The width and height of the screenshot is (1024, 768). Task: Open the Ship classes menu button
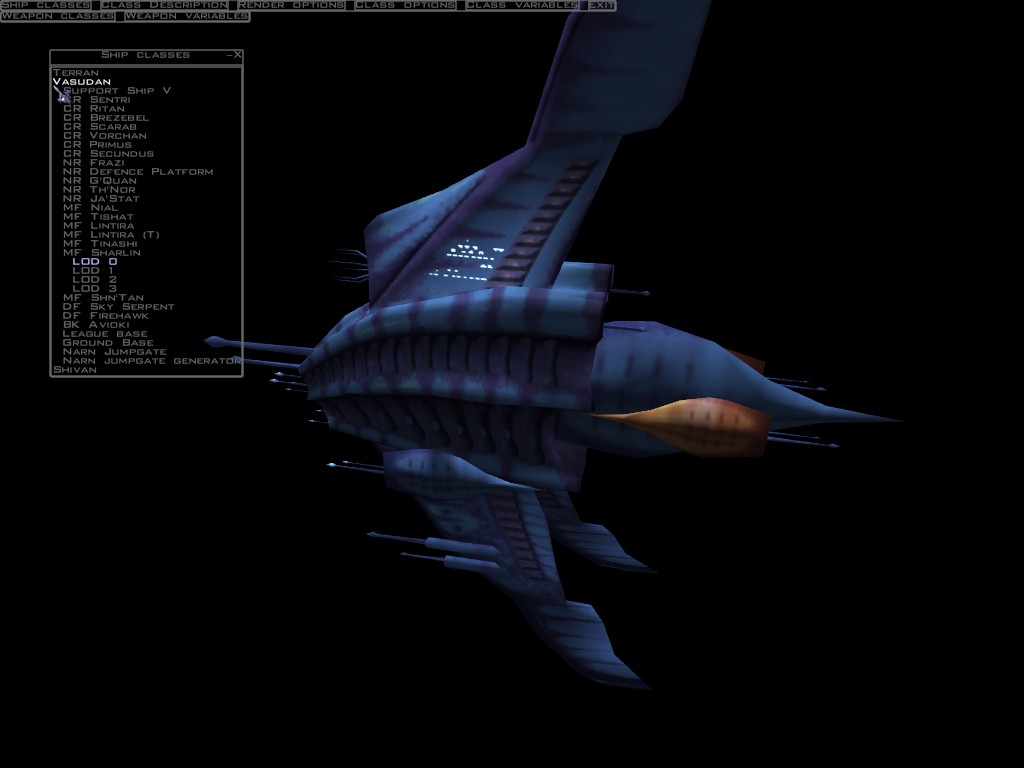46,5
